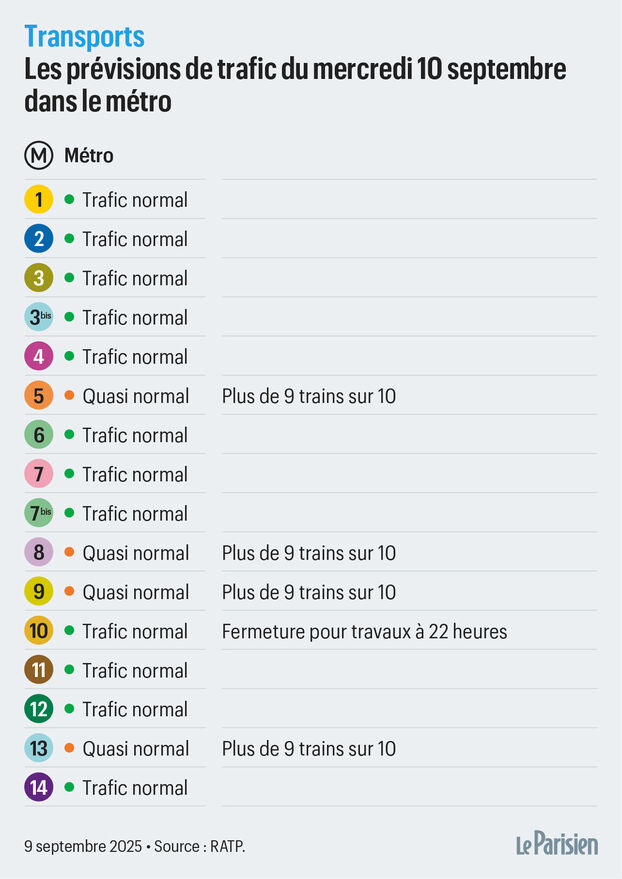Click 'Fermeture pour travaux à 22 heures' text
The image size is (622, 879).
[x=365, y=632]
